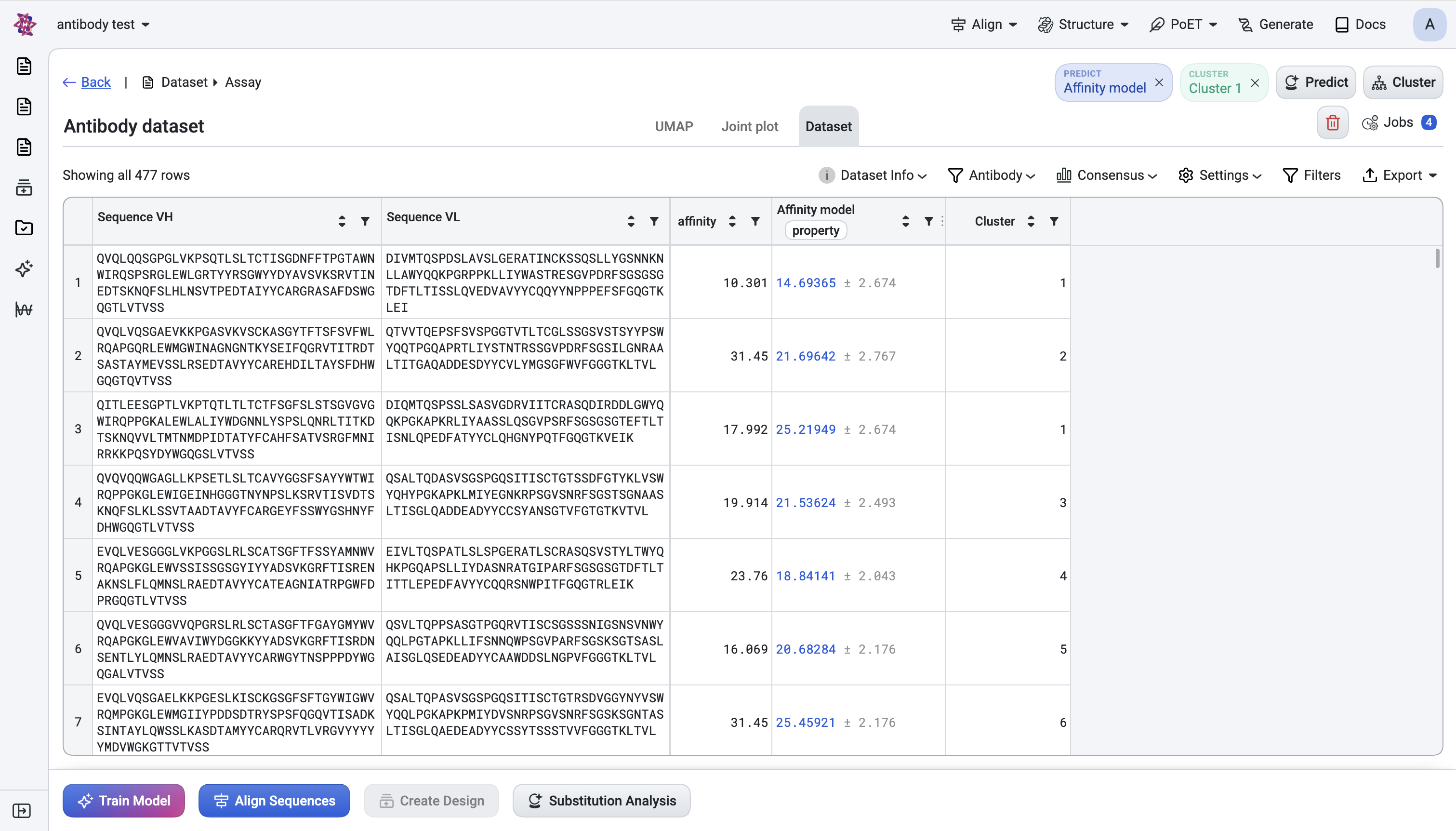Open the antibody test project dropdown
1456x831 pixels.
click(x=103, y=25)
